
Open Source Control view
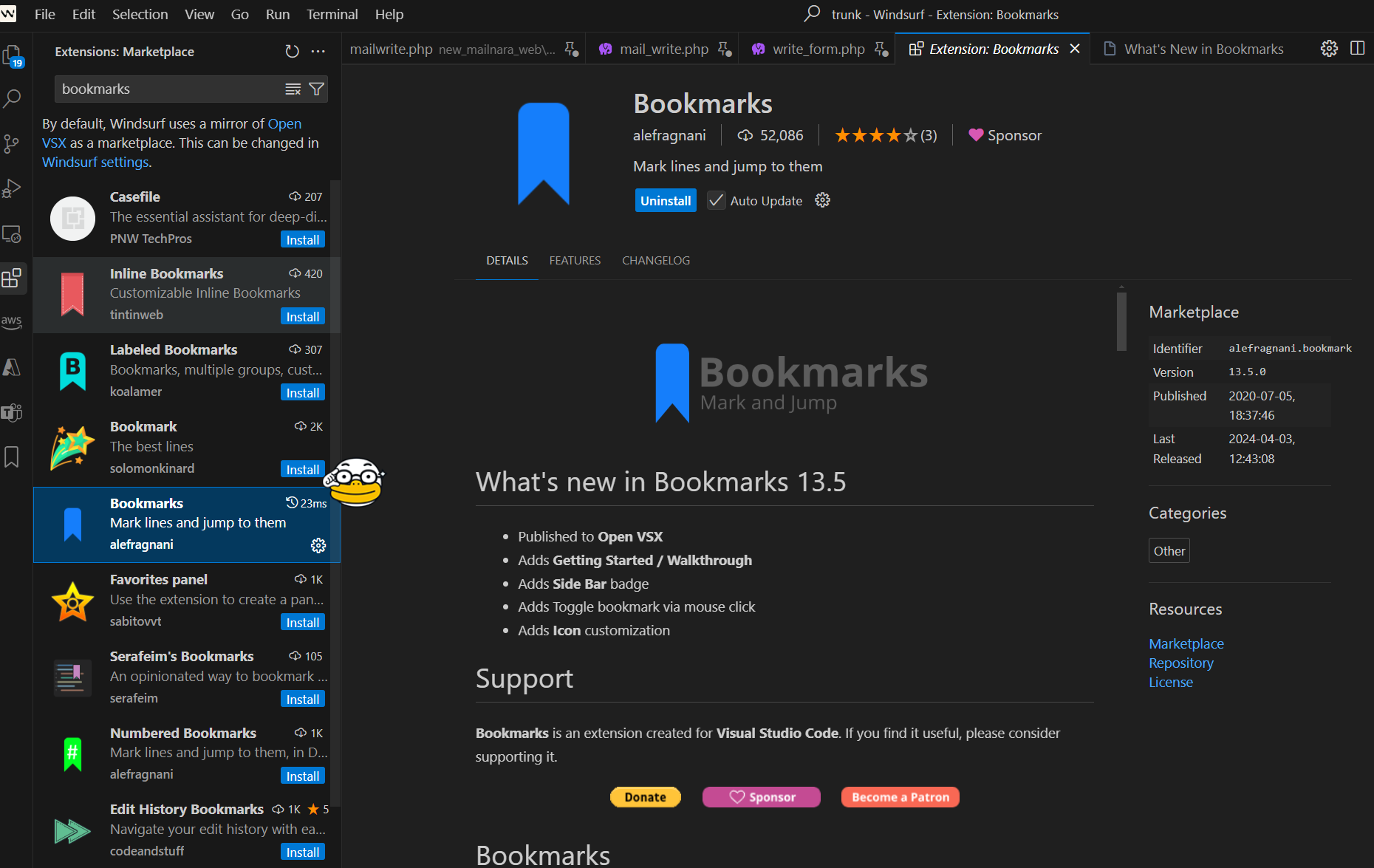13,143
